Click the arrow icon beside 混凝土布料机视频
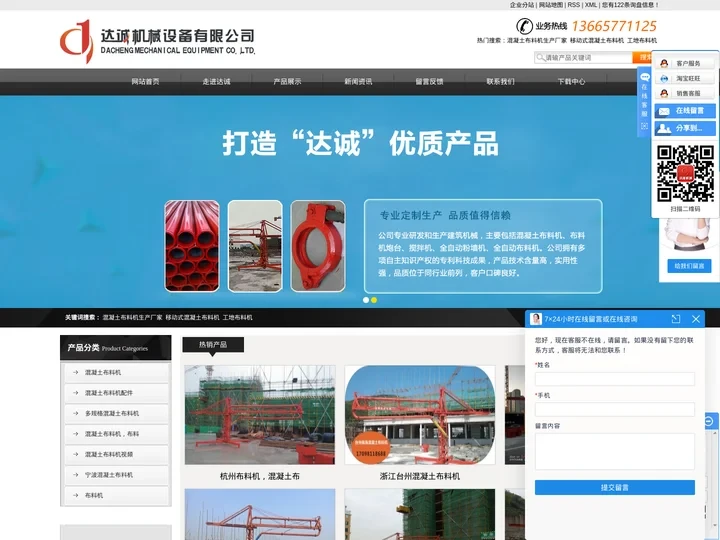720x540 pixels. (x=76, y=454)
